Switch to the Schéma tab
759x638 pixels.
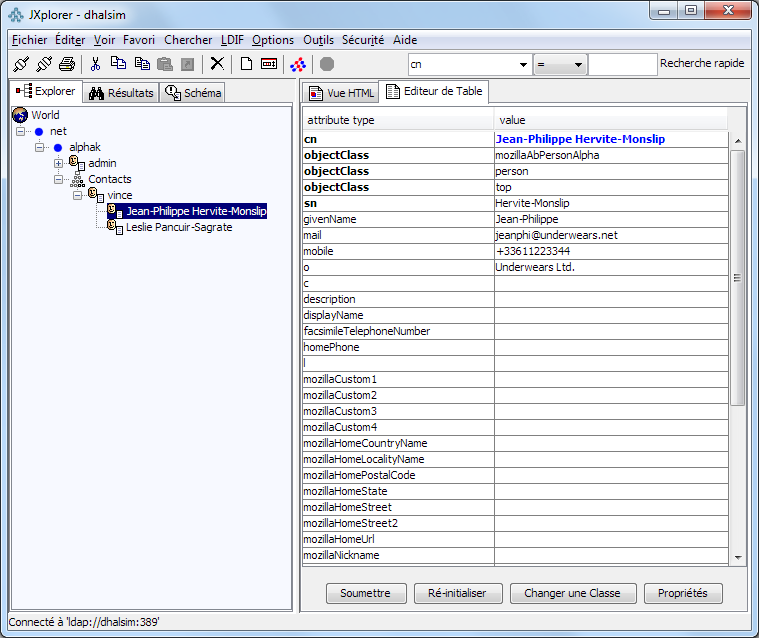tap(193, 93)
